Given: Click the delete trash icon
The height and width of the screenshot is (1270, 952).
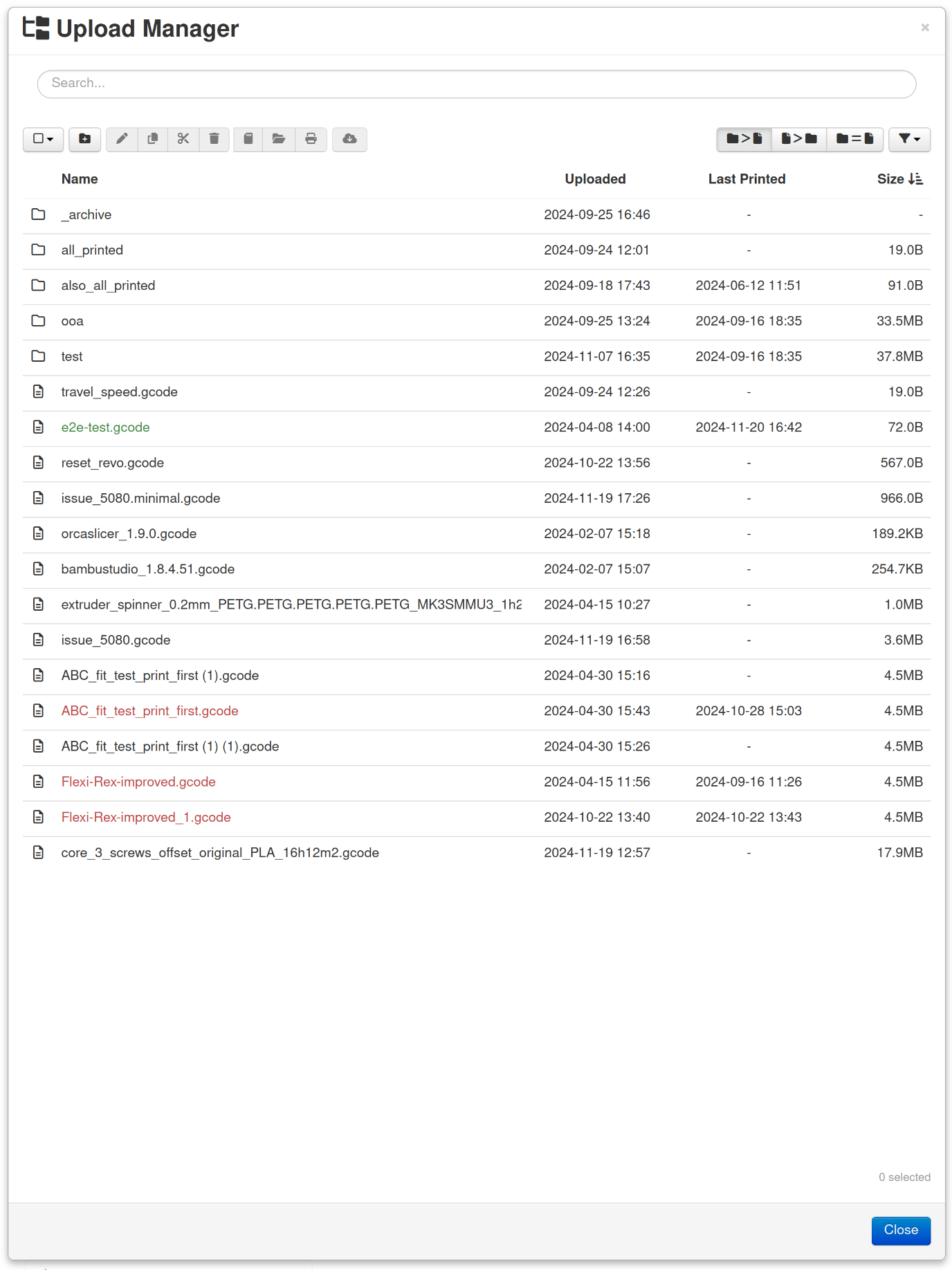Looking at the screenshot, I should coord(214,140).
